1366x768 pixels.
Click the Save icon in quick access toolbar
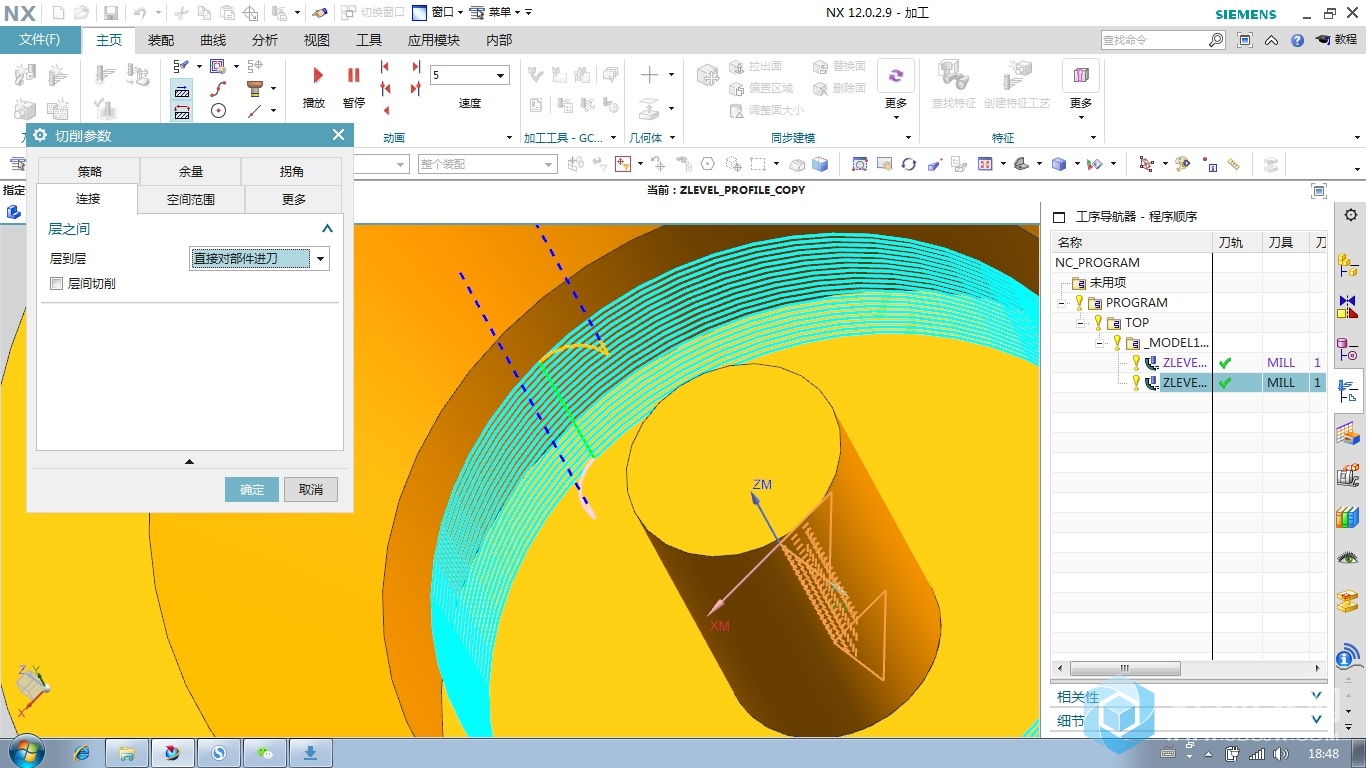coord(111,13)
